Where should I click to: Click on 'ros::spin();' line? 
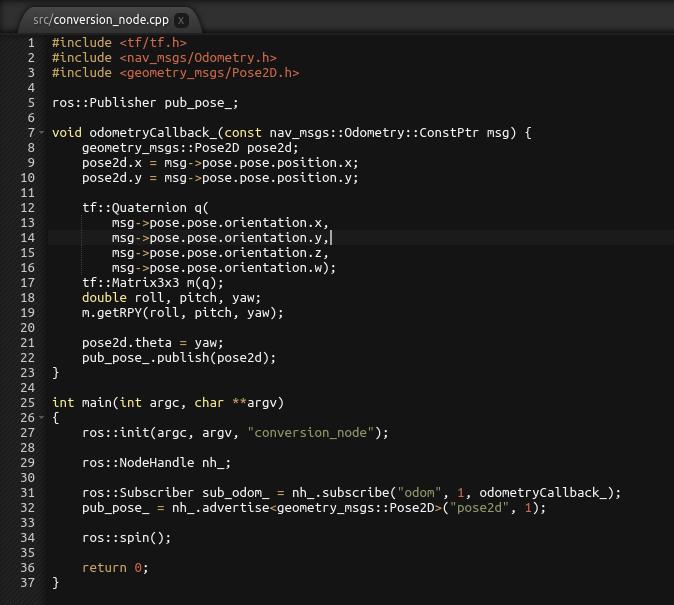(x=126, y=538)
